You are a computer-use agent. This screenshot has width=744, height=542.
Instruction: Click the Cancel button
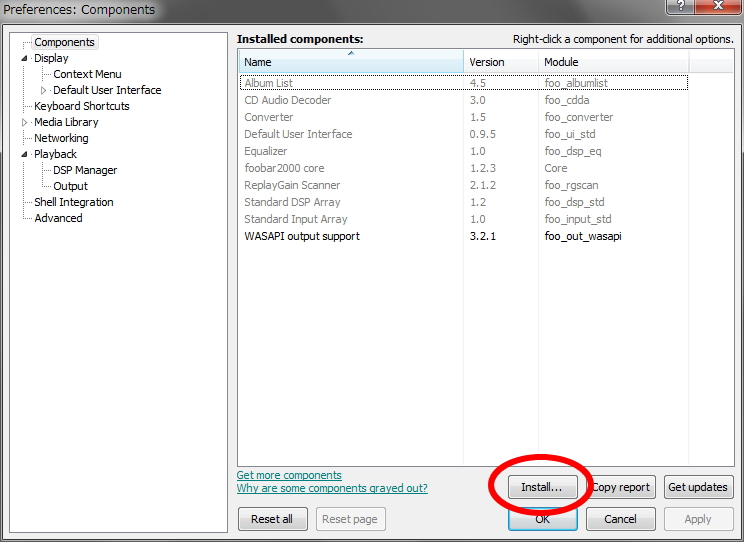pos(621,519)
